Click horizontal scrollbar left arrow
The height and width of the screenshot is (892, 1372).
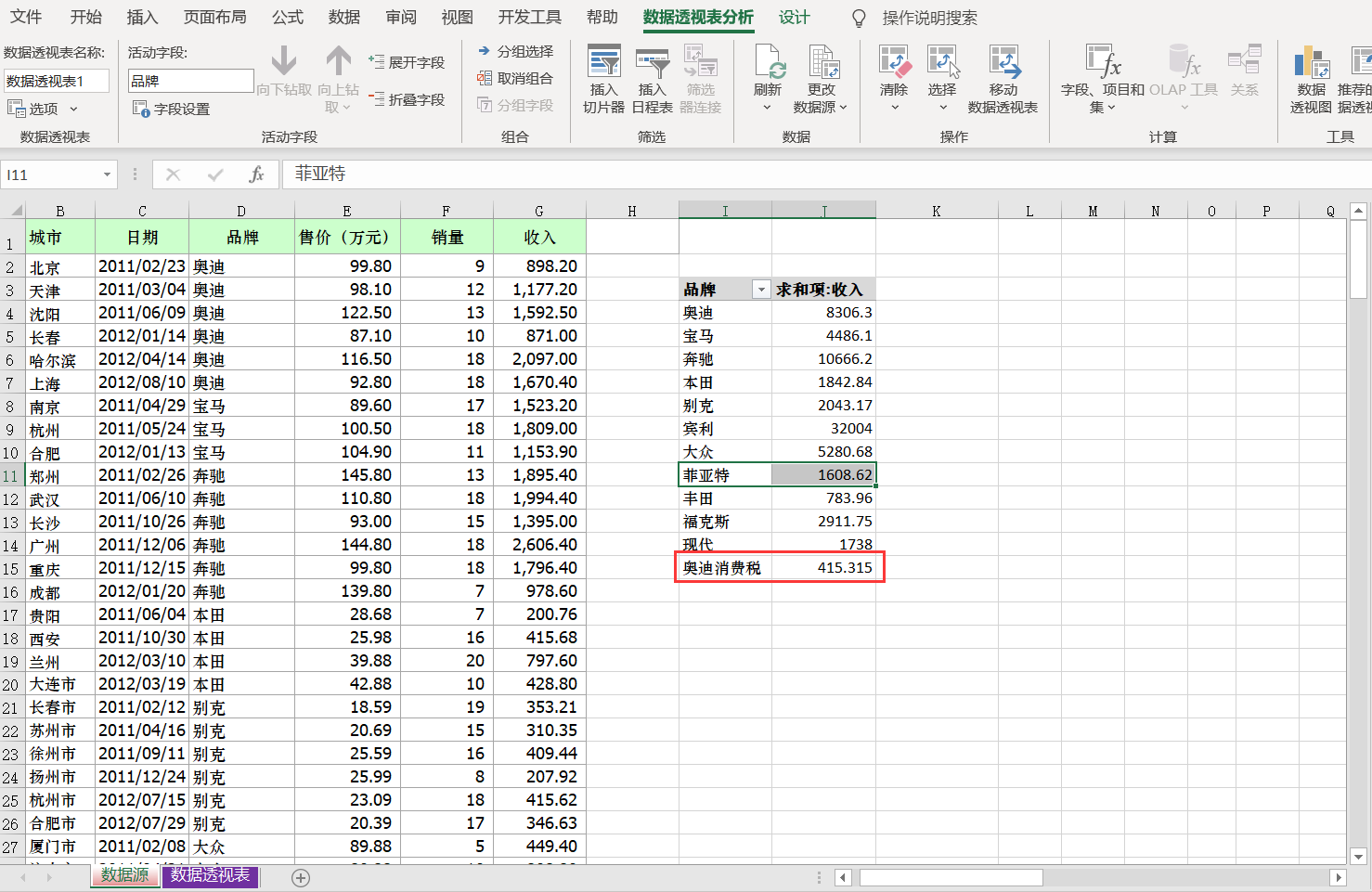click(844, 877)
